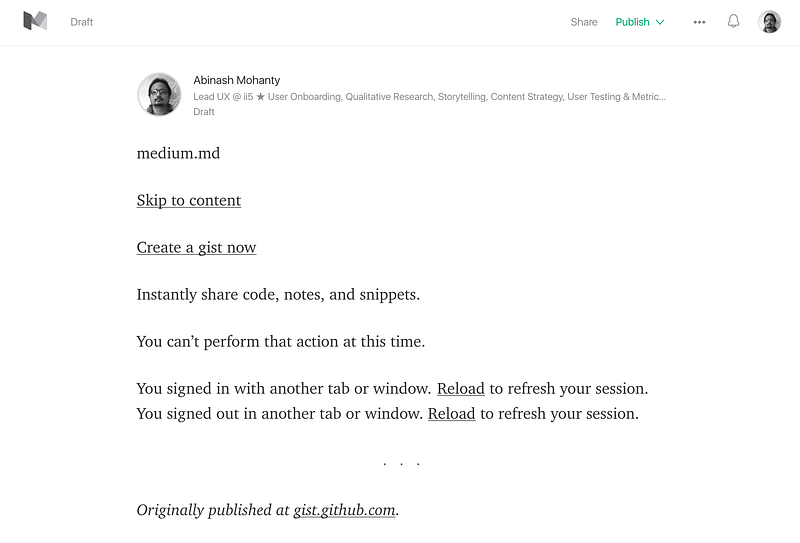Follow the Create a gist now link

(196, 248)
